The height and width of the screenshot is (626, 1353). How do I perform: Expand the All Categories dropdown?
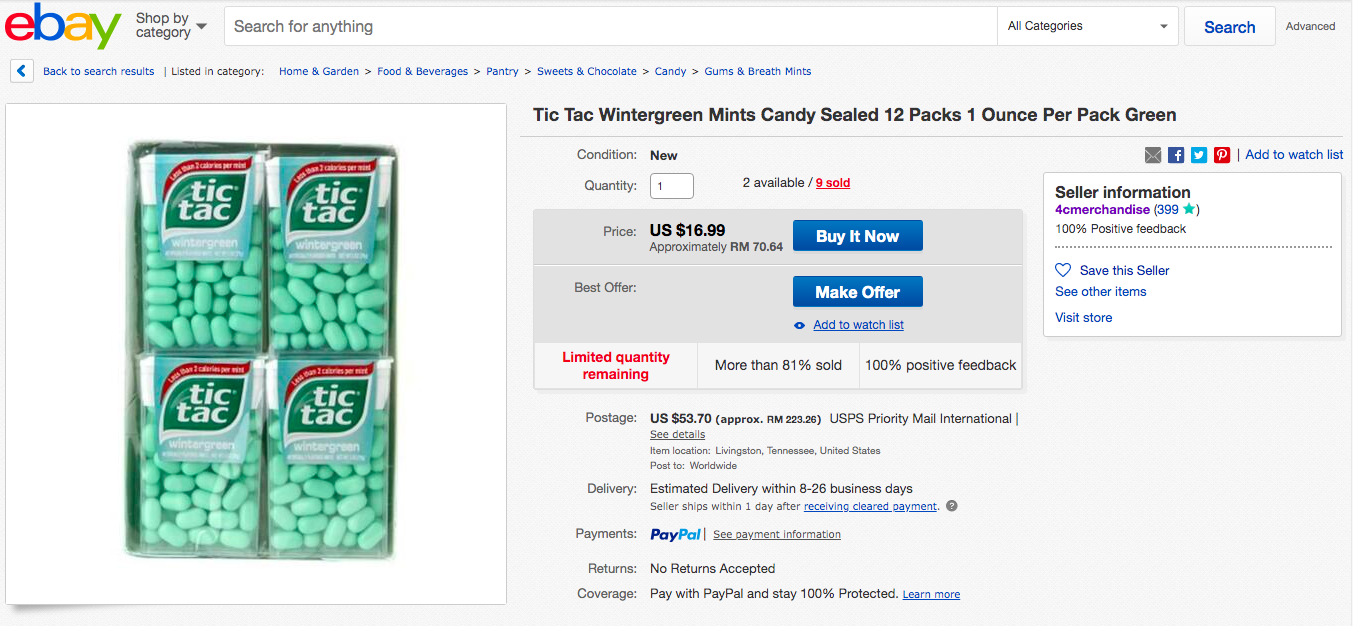point(1088,26)
